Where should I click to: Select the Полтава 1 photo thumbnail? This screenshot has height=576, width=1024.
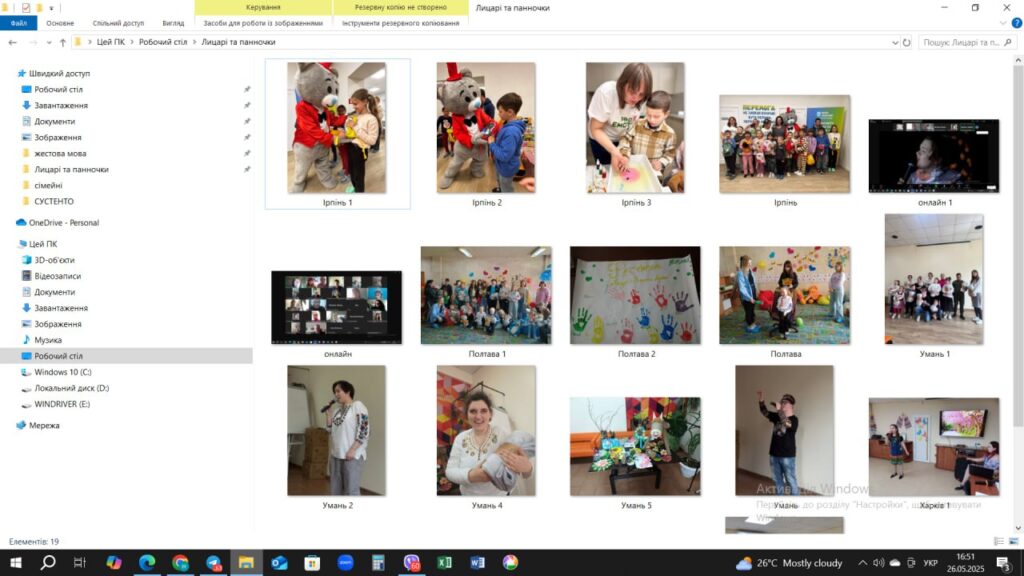[x=487, y=295]
